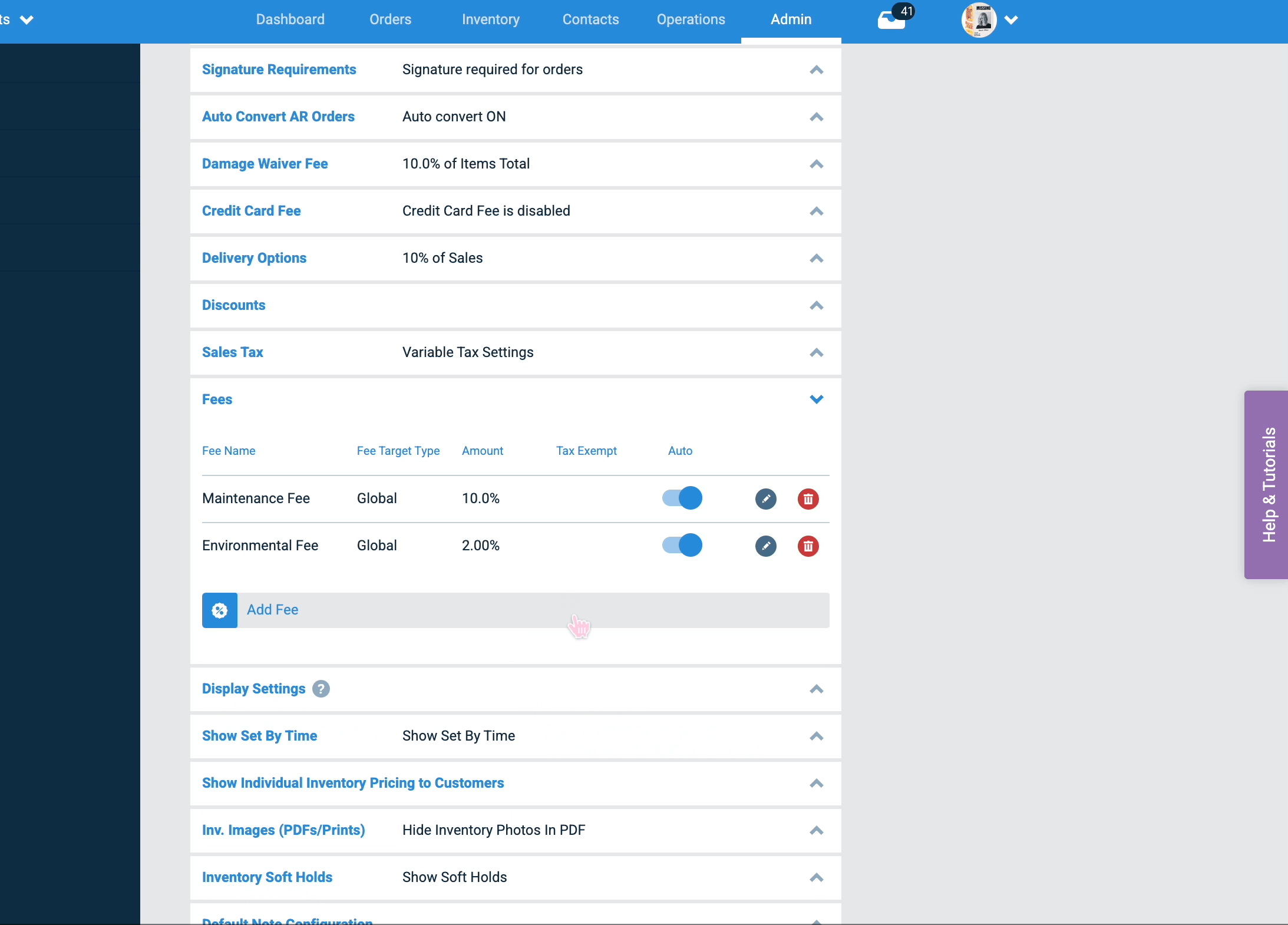Delete the Environmental Fee with the trash icon
1288x925 pixels.
(x=808, y=546)
